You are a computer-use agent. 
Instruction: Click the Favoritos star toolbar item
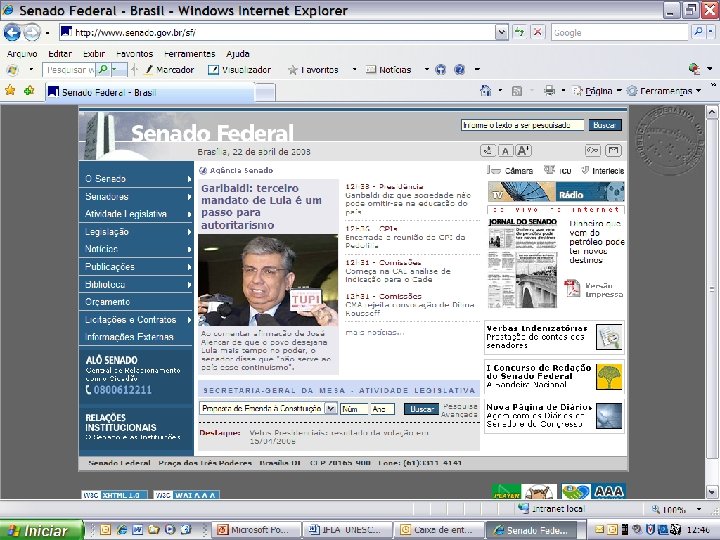[x=313, y=70]
